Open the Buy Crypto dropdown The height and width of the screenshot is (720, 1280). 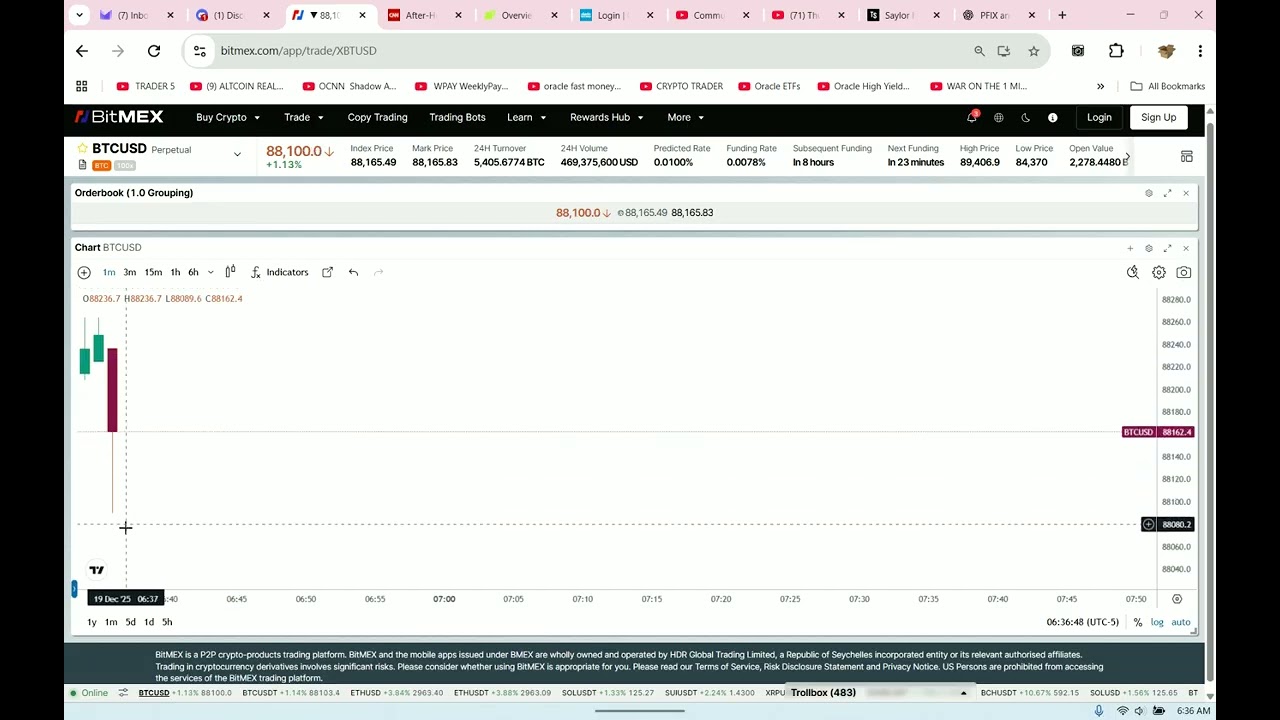click(228, 117)
